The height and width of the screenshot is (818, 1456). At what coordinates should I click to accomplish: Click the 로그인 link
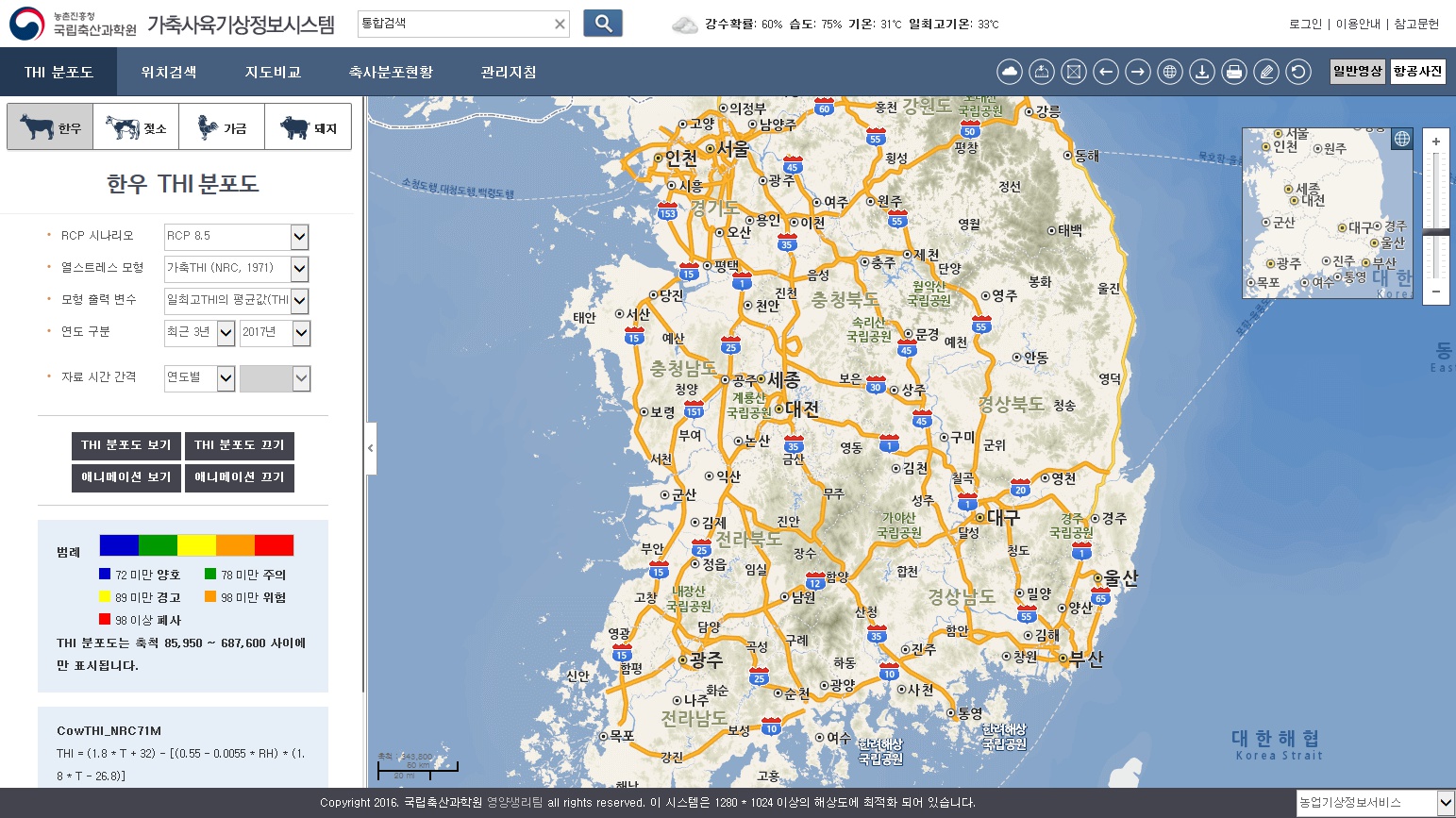(x=1306, y=25)
